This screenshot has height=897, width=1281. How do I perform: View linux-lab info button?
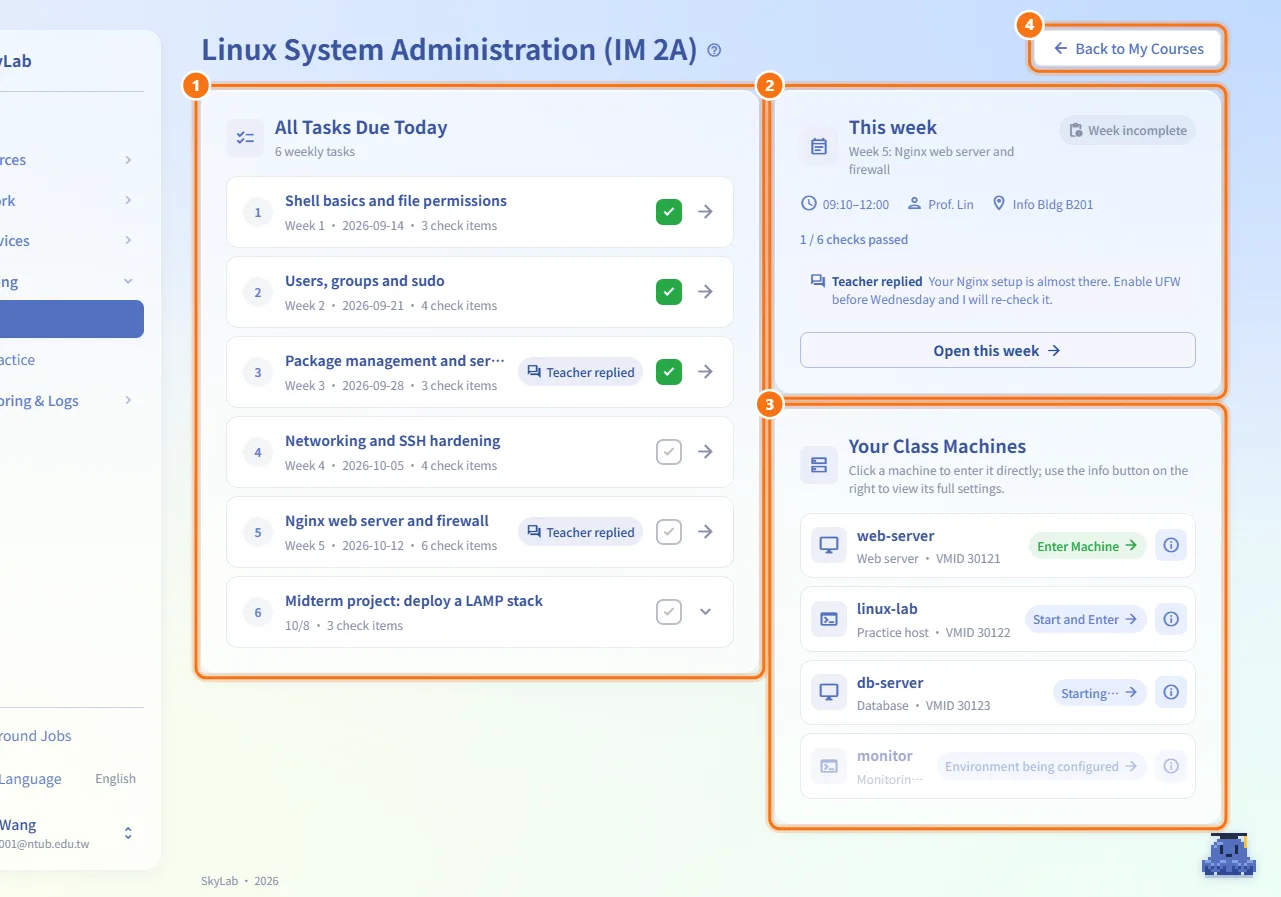click(1171, 619)
